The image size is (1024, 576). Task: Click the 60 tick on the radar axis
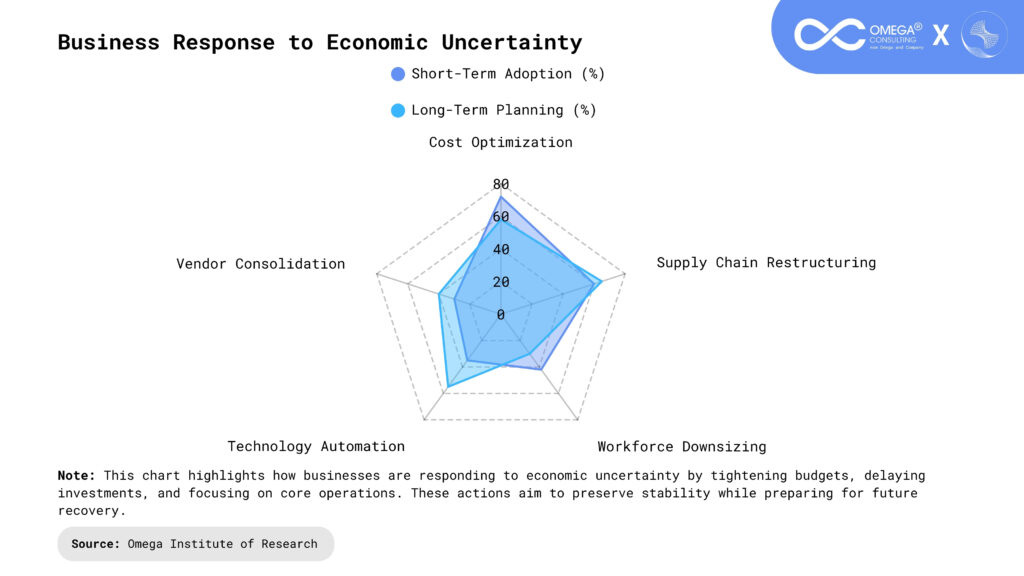click(501, 217)
